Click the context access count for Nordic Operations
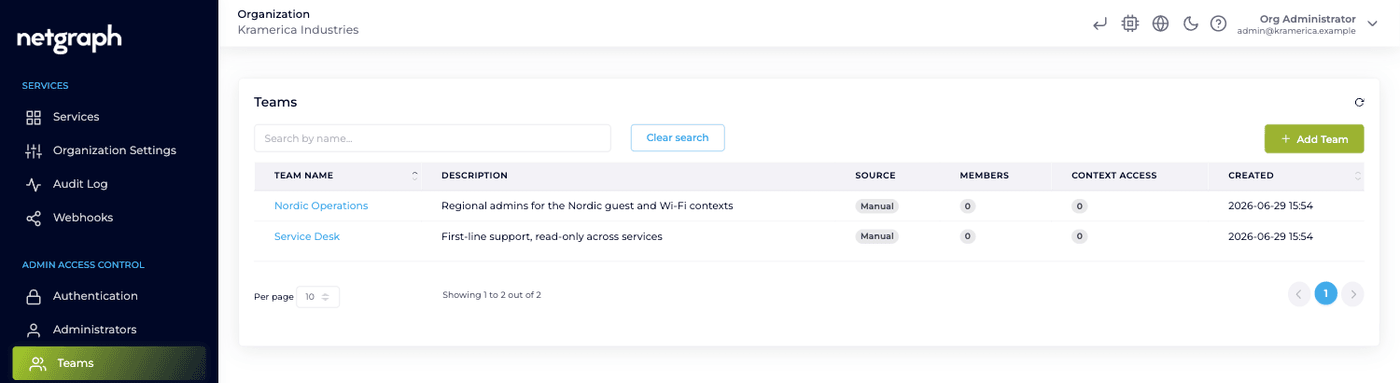 click(1079, 206)
